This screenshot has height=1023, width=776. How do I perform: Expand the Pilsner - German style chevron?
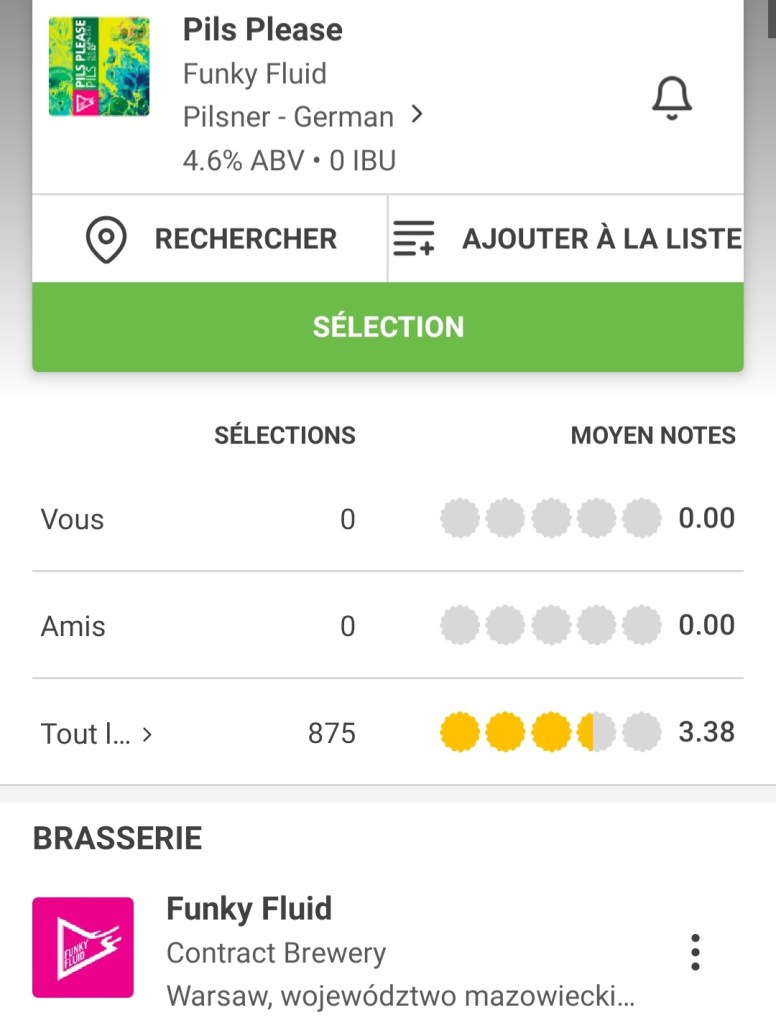[417, 116]
